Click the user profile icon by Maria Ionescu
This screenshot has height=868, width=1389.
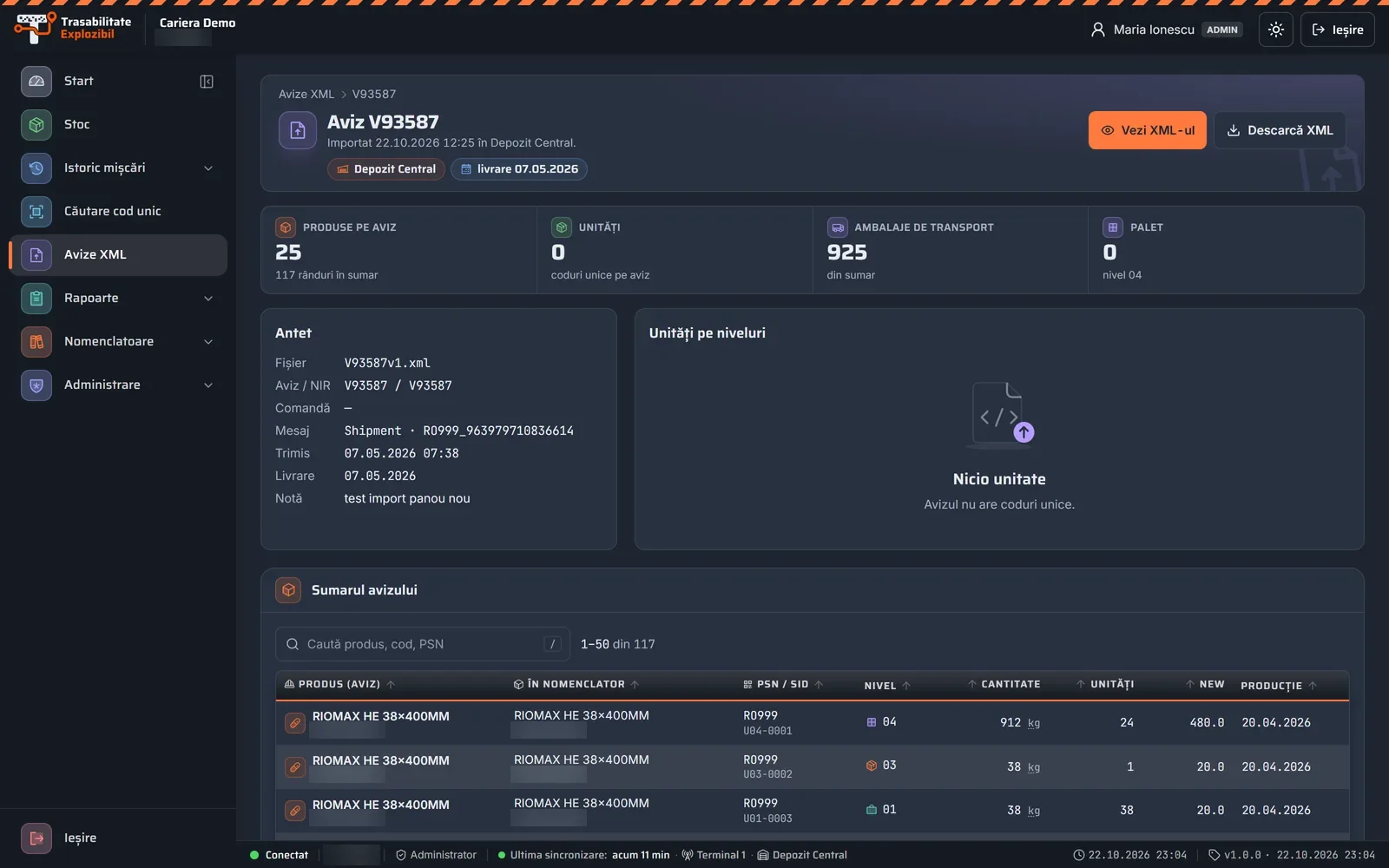click(x=1098, y=30)
